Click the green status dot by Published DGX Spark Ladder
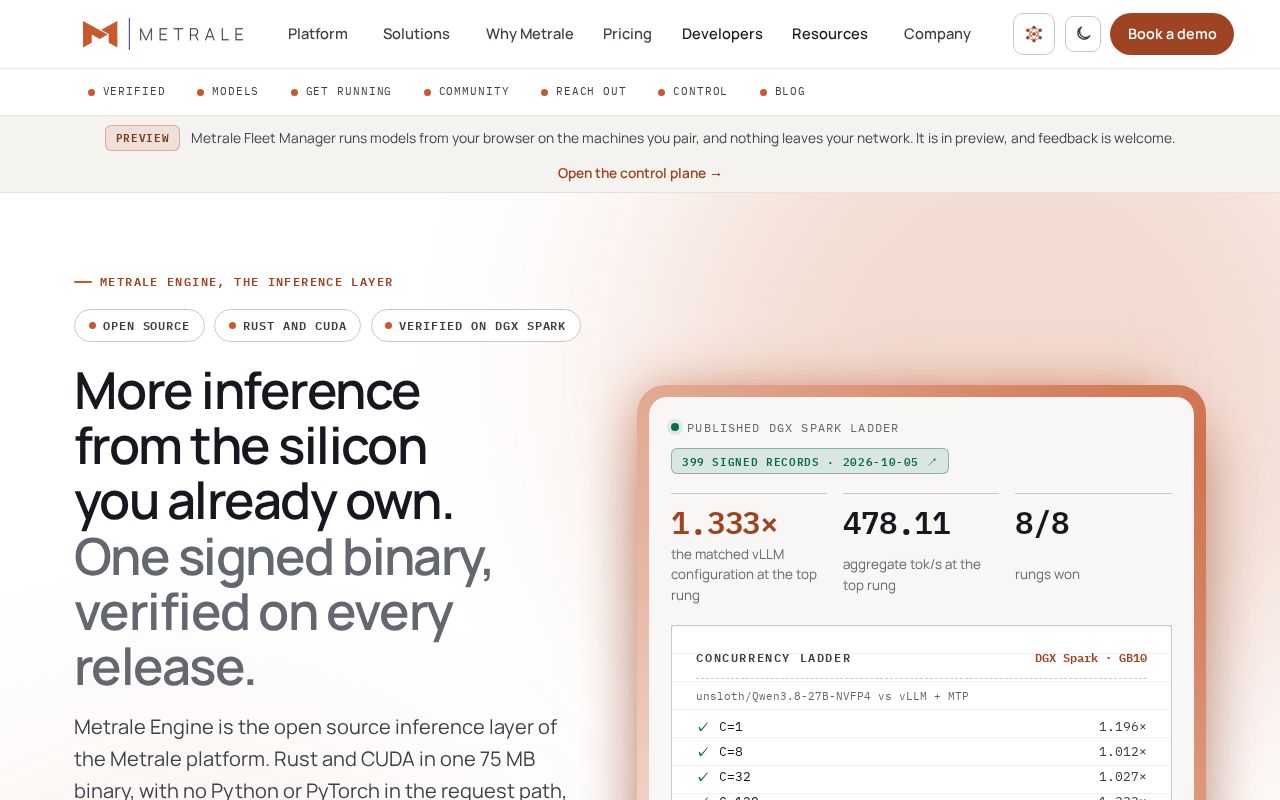 (675, 427)
